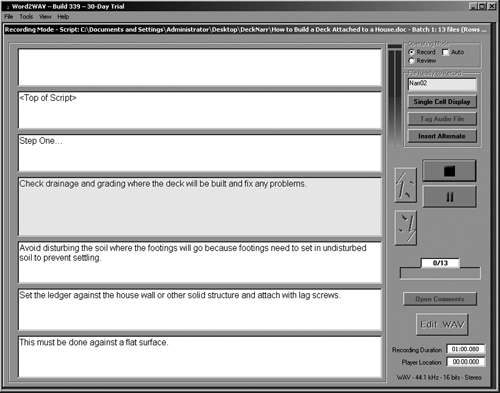Click the progress bar under 0/13
Image resolution: width=500 pixels, height=393 pixels.
coord(440,273)
